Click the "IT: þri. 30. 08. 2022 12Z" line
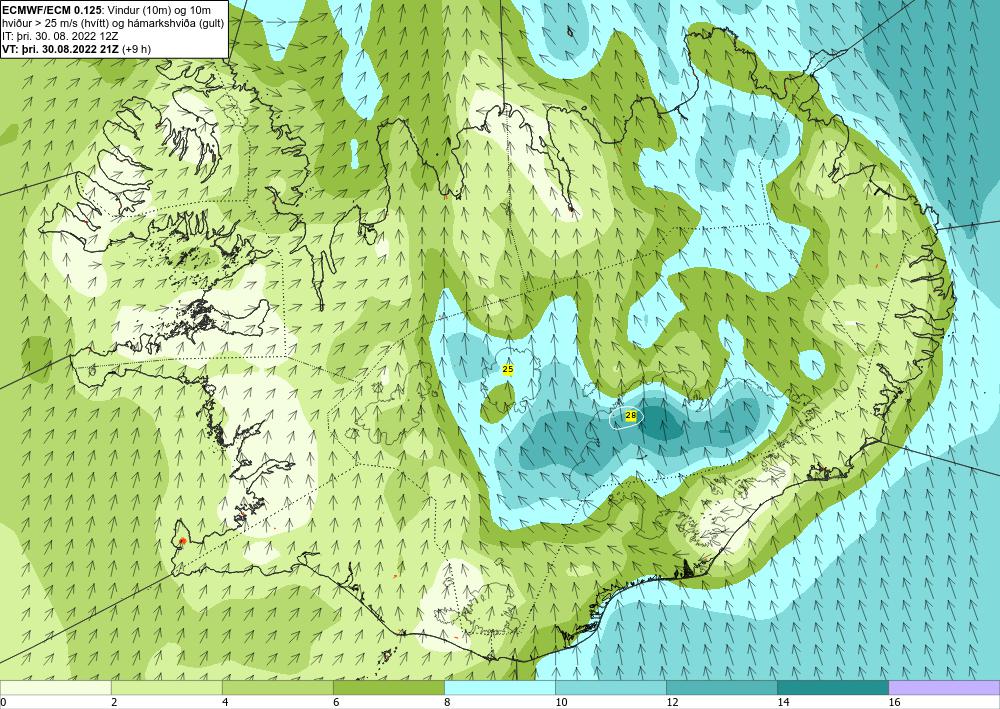 (61, 36)
